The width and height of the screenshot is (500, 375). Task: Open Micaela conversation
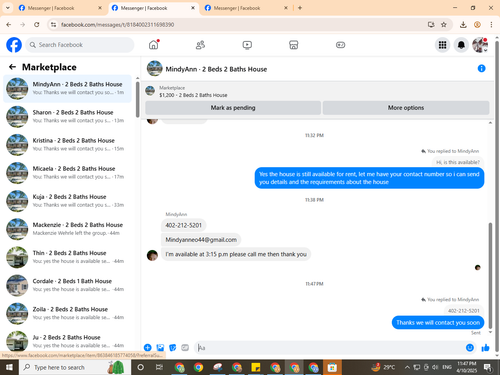coord(67,173)
